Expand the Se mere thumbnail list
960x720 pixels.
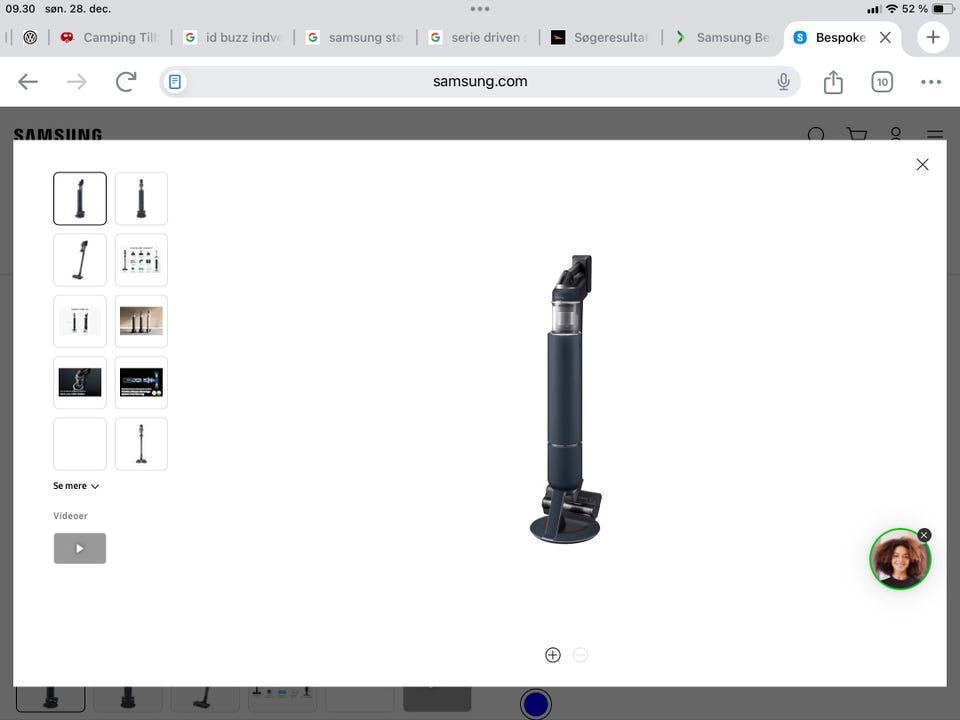click(x=76, y=486)
